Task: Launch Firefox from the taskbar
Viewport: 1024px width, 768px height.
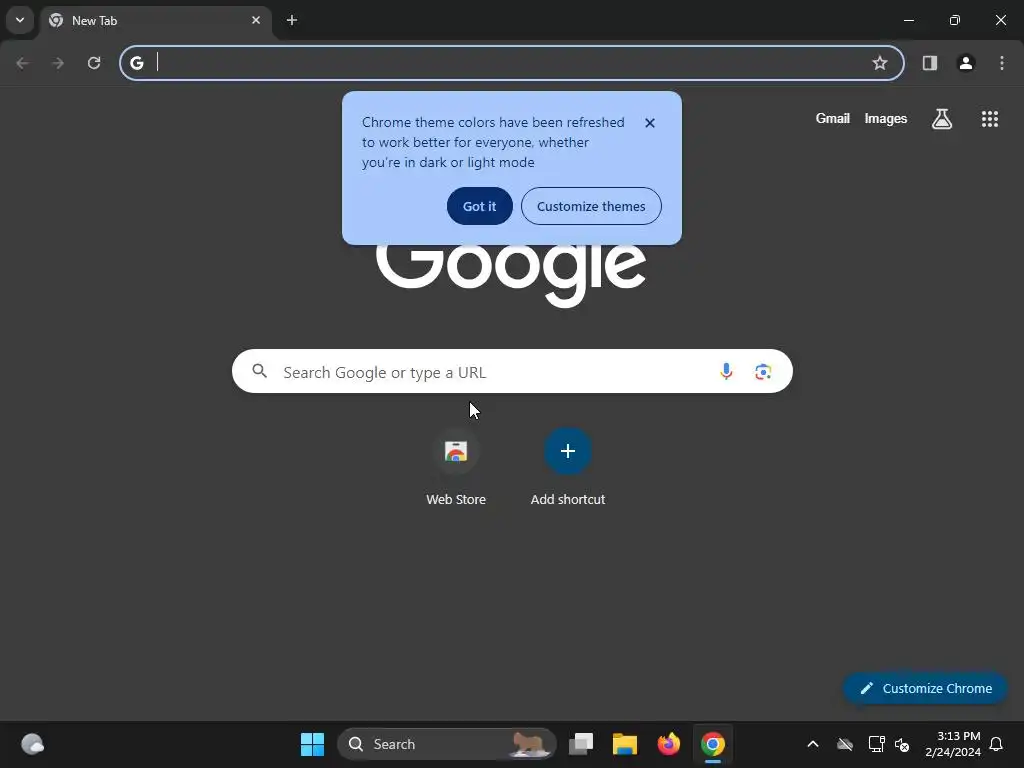Action: coord(668,744)
